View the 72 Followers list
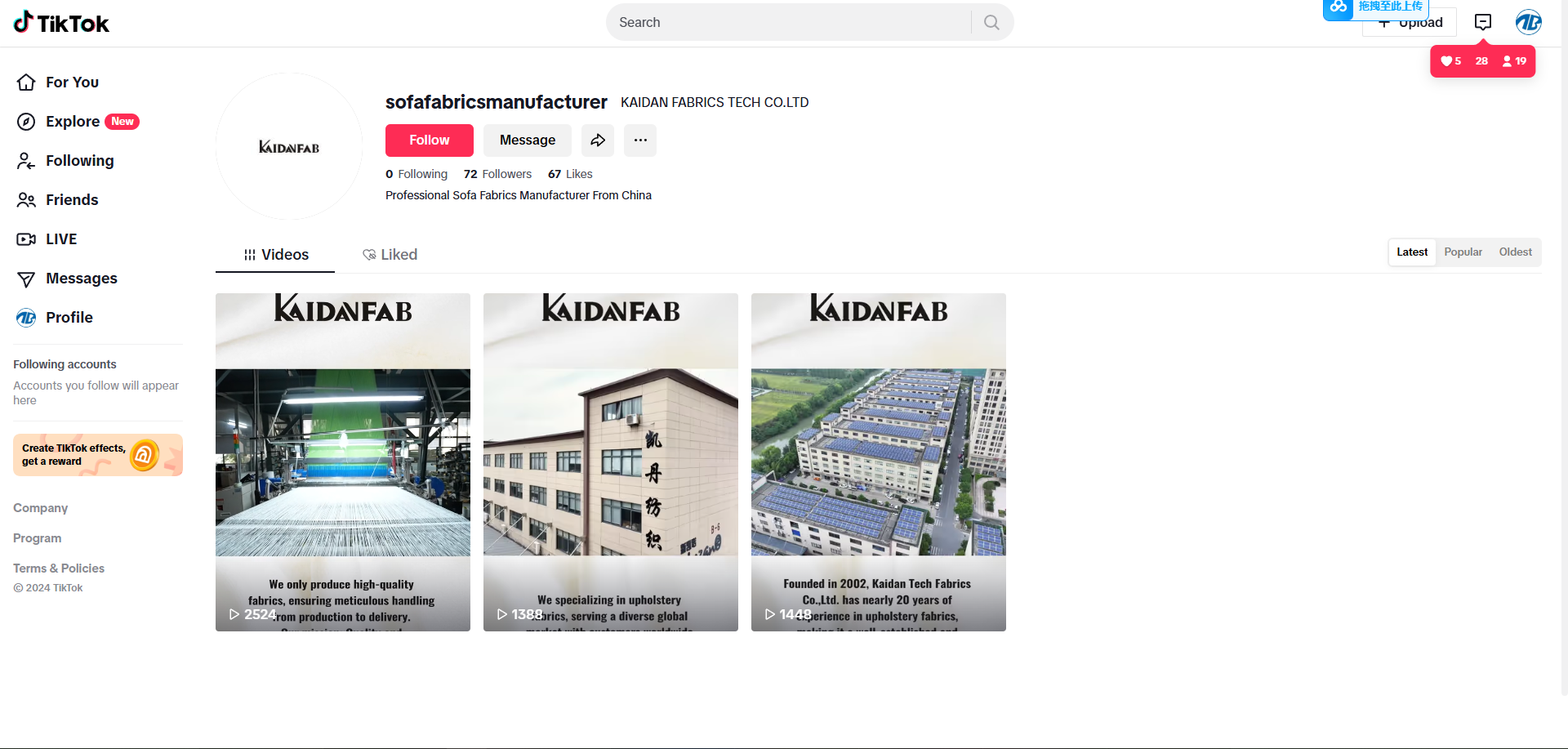 pyautogui.click(x=497, y=174)
